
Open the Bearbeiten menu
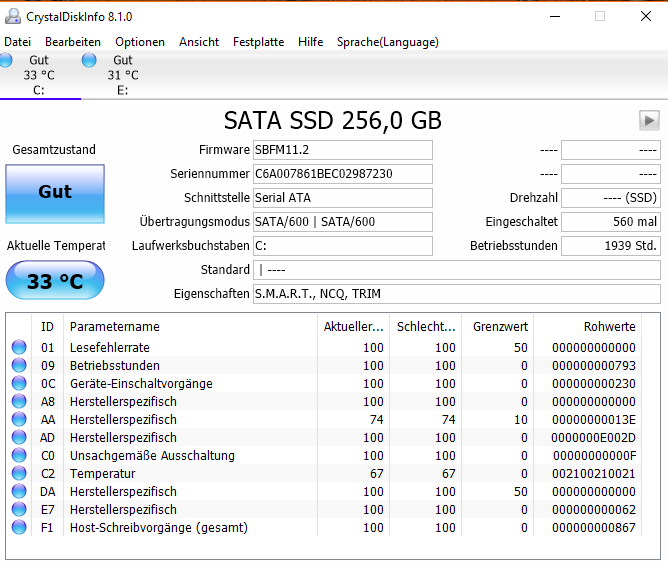tap(73, 42)
